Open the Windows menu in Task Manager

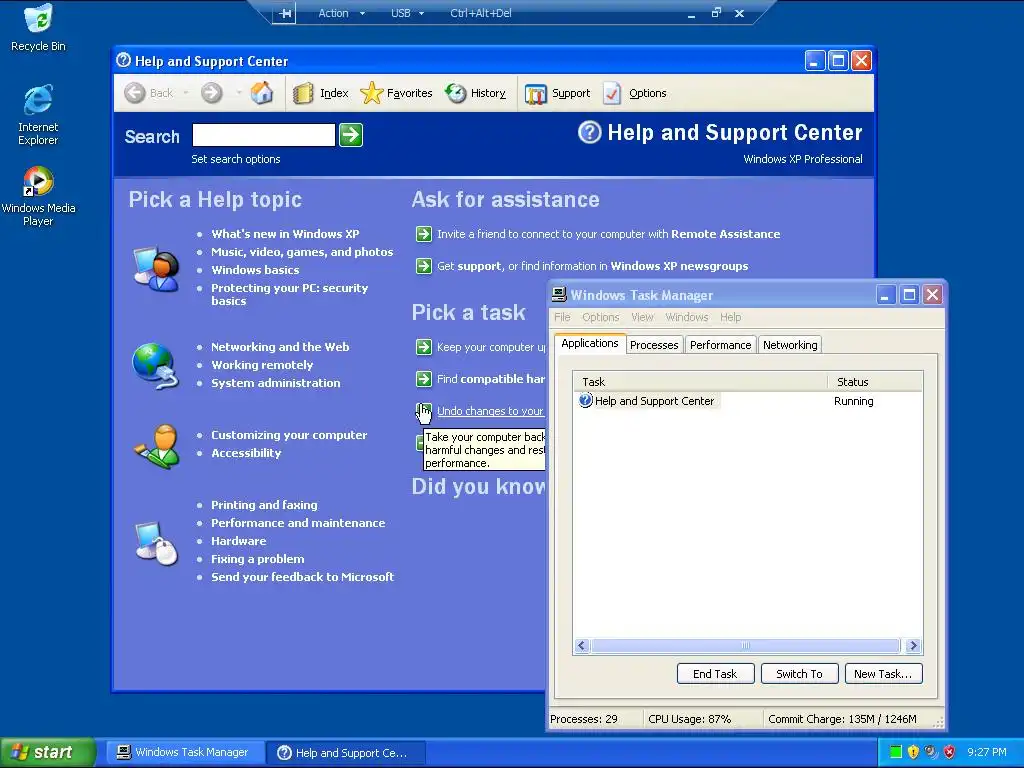(x=687, y=317)
